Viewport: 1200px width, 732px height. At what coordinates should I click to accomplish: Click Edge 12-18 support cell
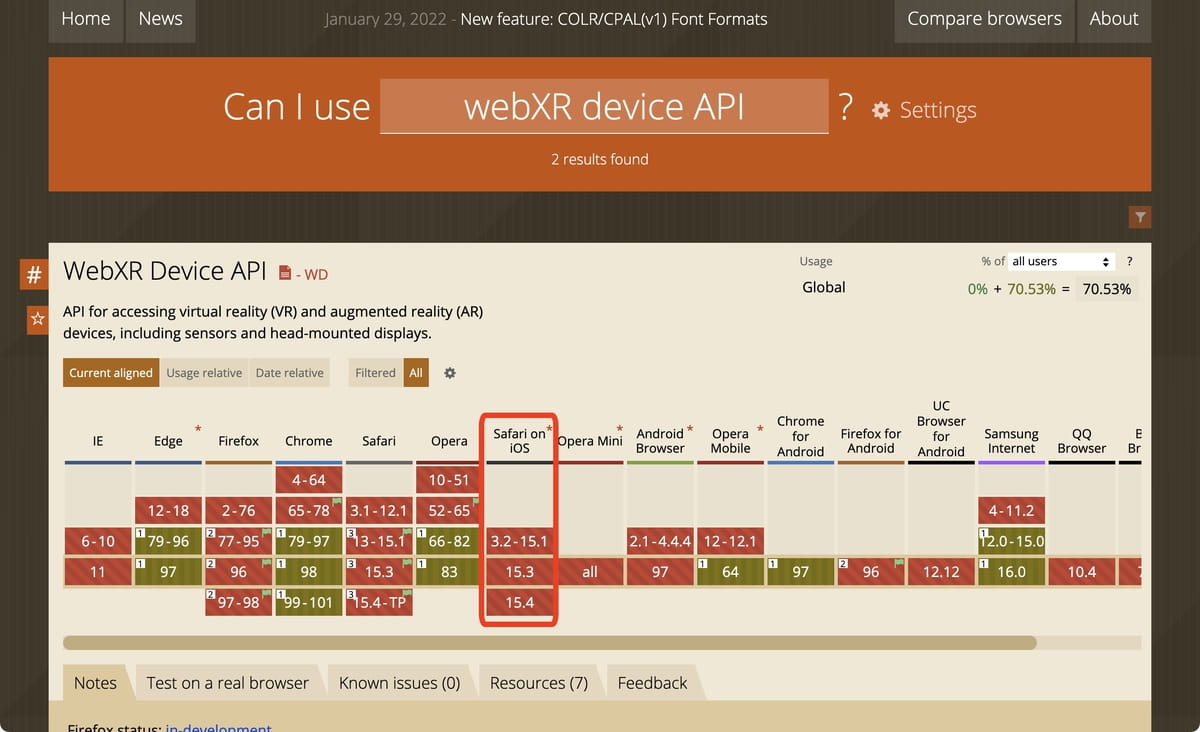pyautogui.click(x=168, y=510)
